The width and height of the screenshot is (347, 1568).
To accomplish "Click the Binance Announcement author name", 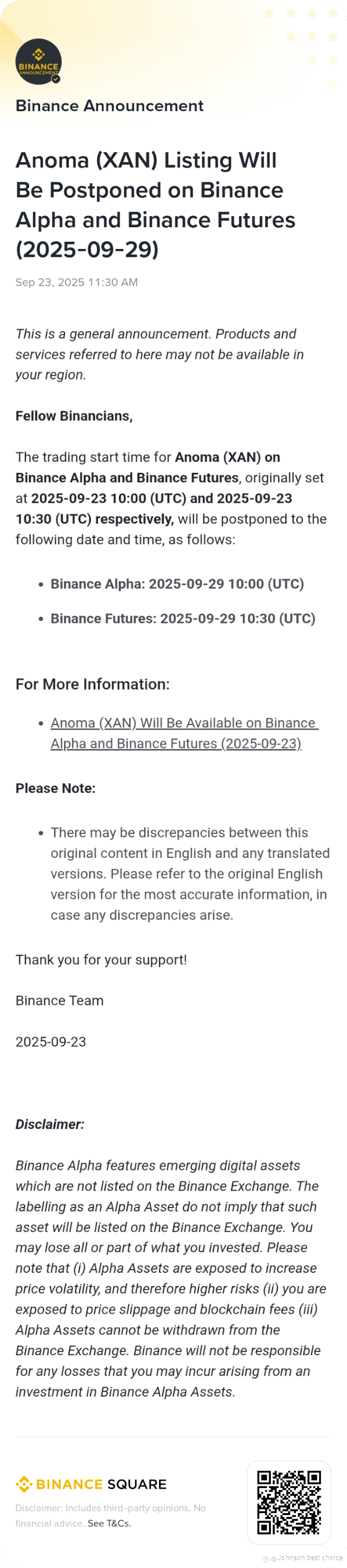I will coord(110,106).
